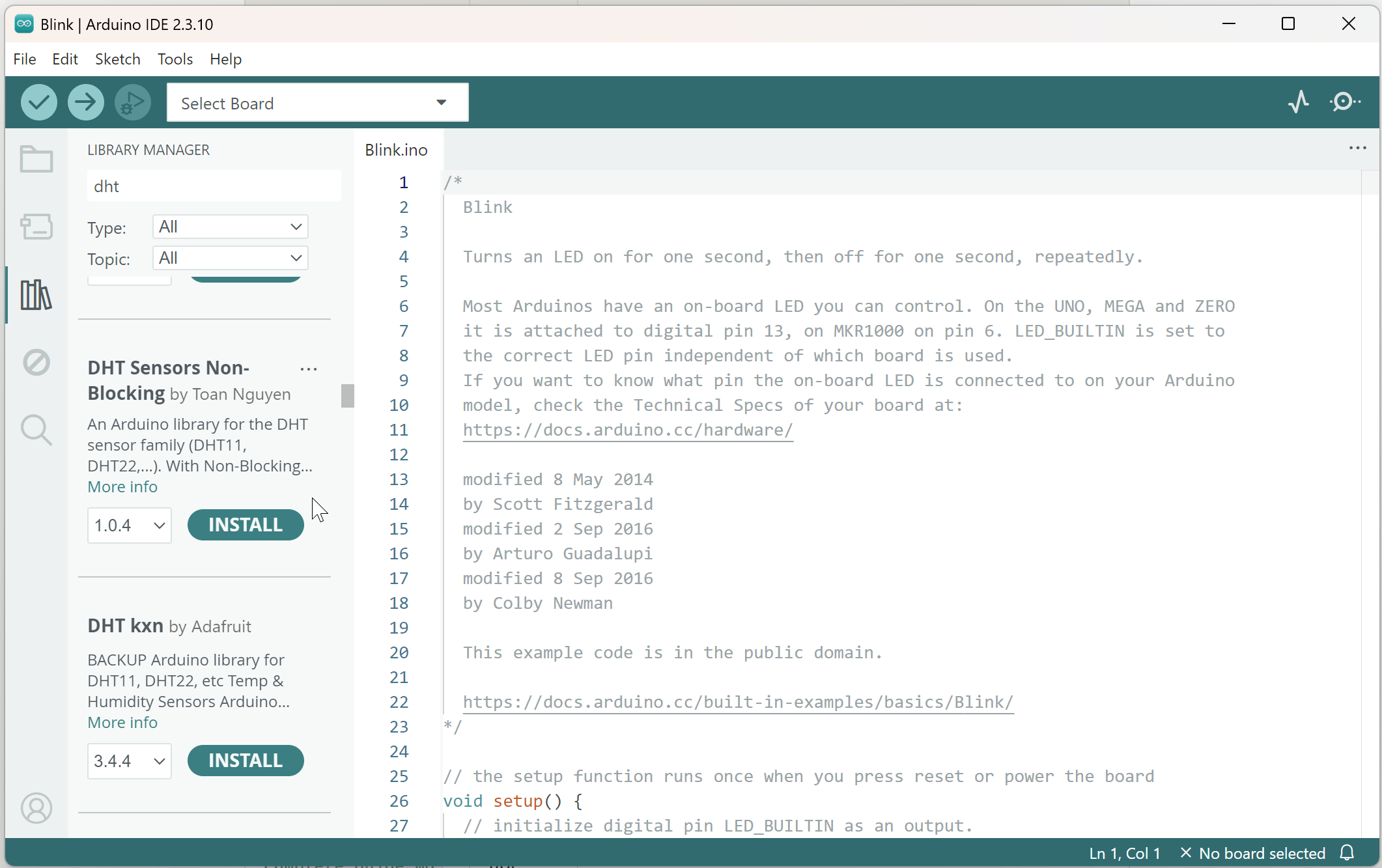
Task: Click the DHT kxn library title
Action: [x=126, y=626]
